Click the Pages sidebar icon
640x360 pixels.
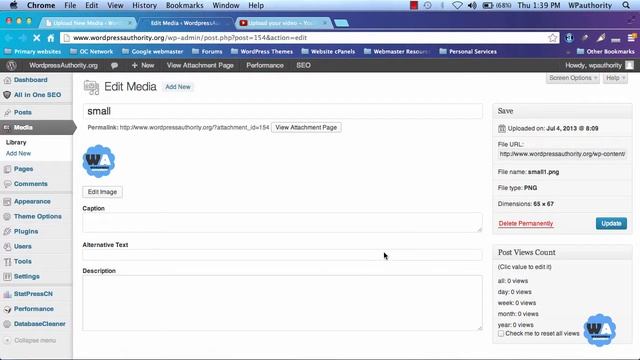7,169
